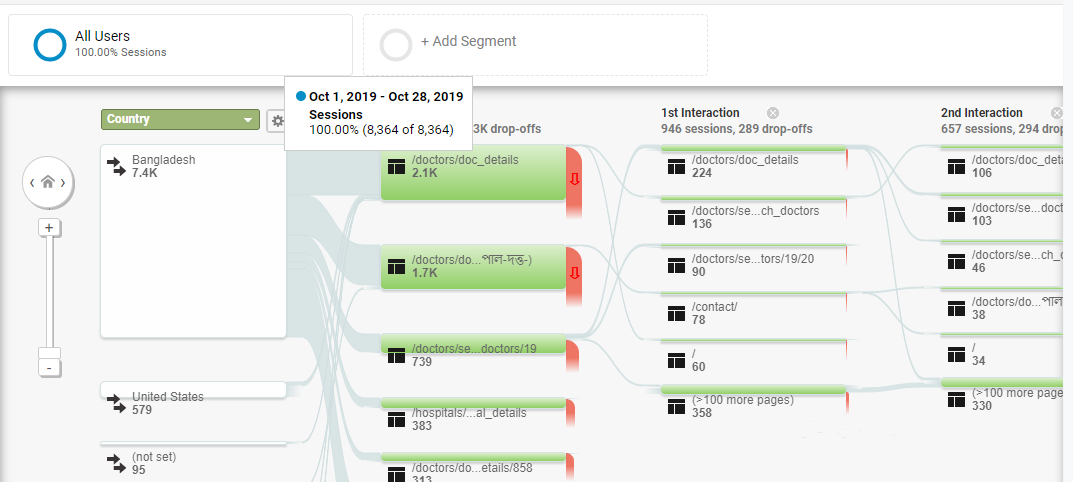
Task: Click the Bangladesh traffic arrows icon
Action: 116,166
